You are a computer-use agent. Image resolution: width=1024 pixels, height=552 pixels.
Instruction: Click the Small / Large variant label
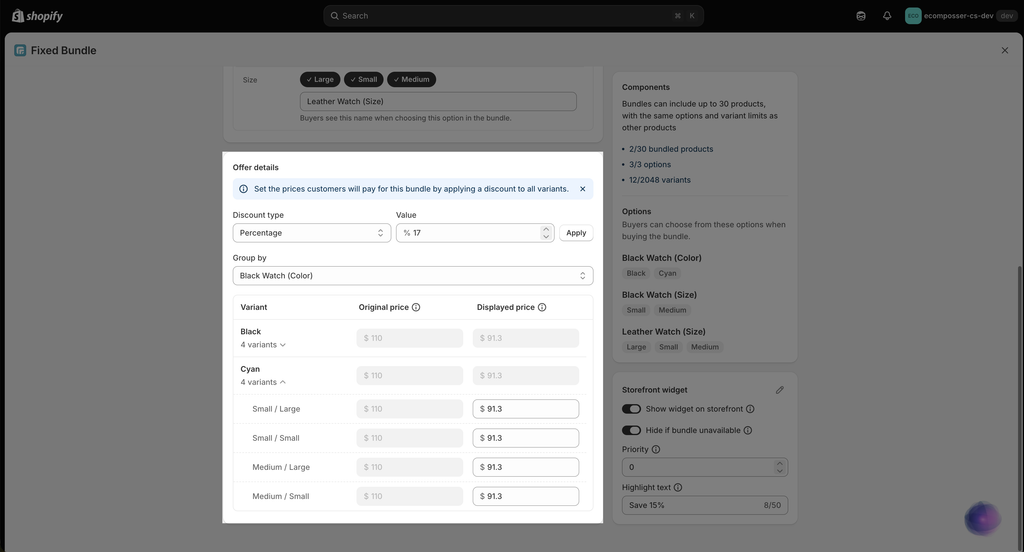[x=276, y=409]
